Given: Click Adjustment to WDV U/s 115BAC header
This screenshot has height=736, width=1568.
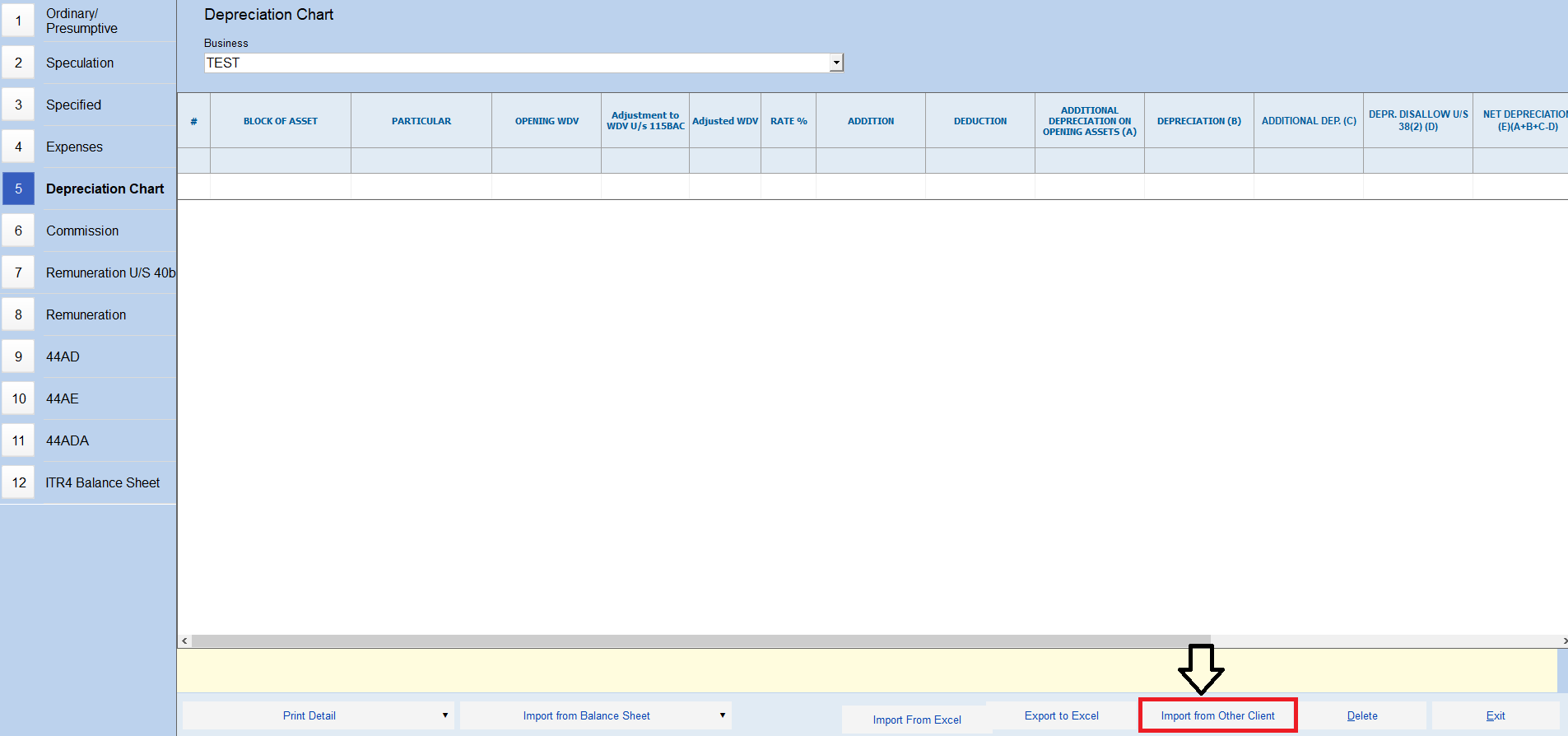Looking at the screenshot, I should click(645, 121).
